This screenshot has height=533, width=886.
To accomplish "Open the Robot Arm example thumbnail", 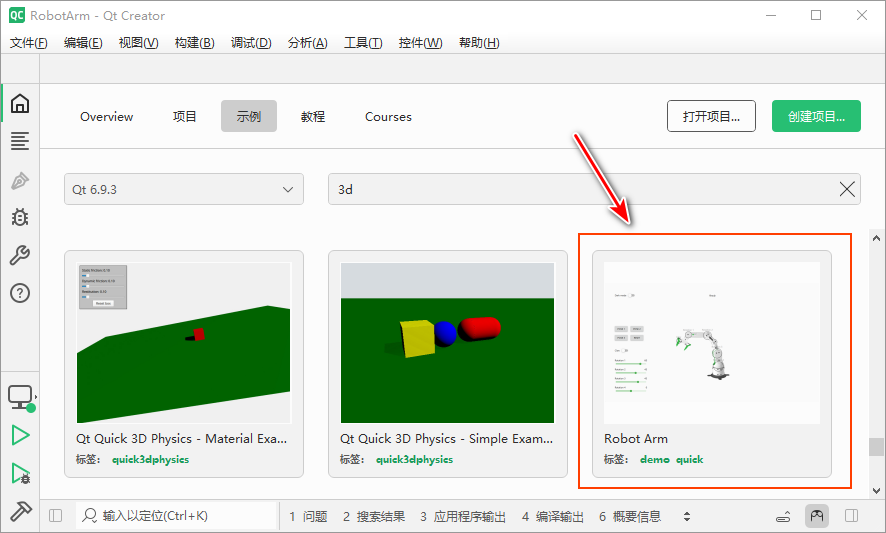I will tap(711, 343).
